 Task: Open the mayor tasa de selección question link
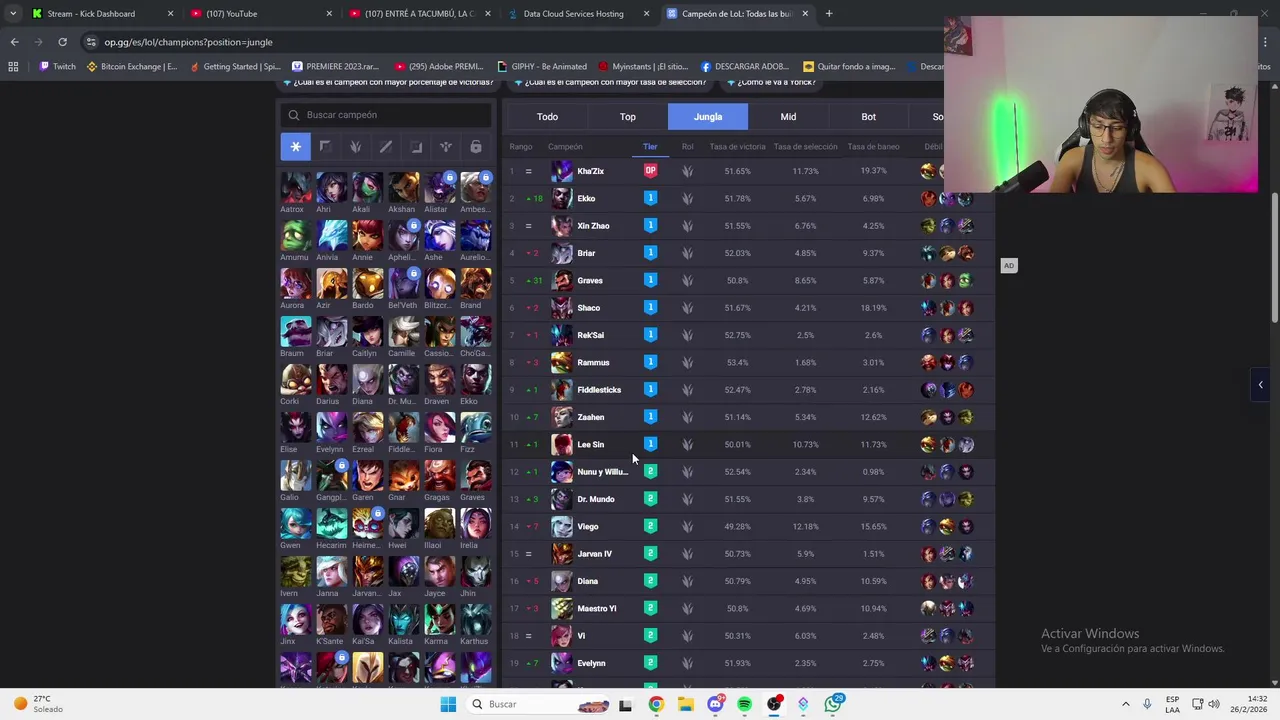coord(611,82)
